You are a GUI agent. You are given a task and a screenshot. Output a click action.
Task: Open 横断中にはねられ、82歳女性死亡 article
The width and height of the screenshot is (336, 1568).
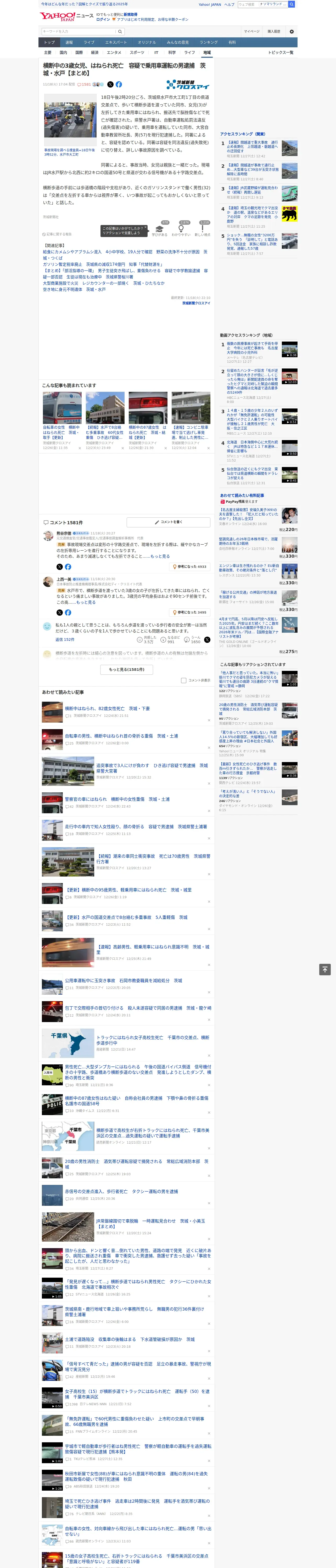click(107, 708)
